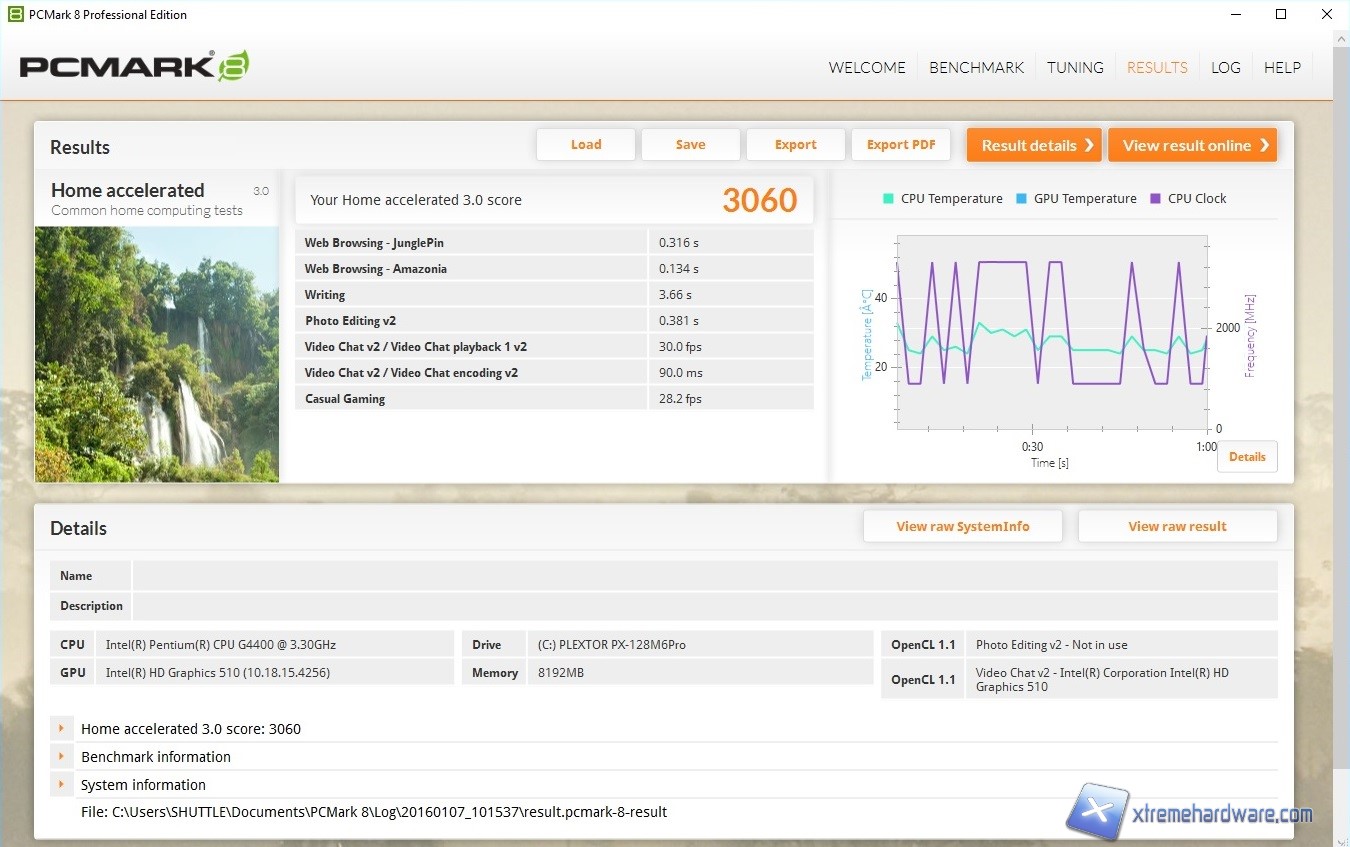
Task: Open the Log tab
Action: tap(1225, 68)
